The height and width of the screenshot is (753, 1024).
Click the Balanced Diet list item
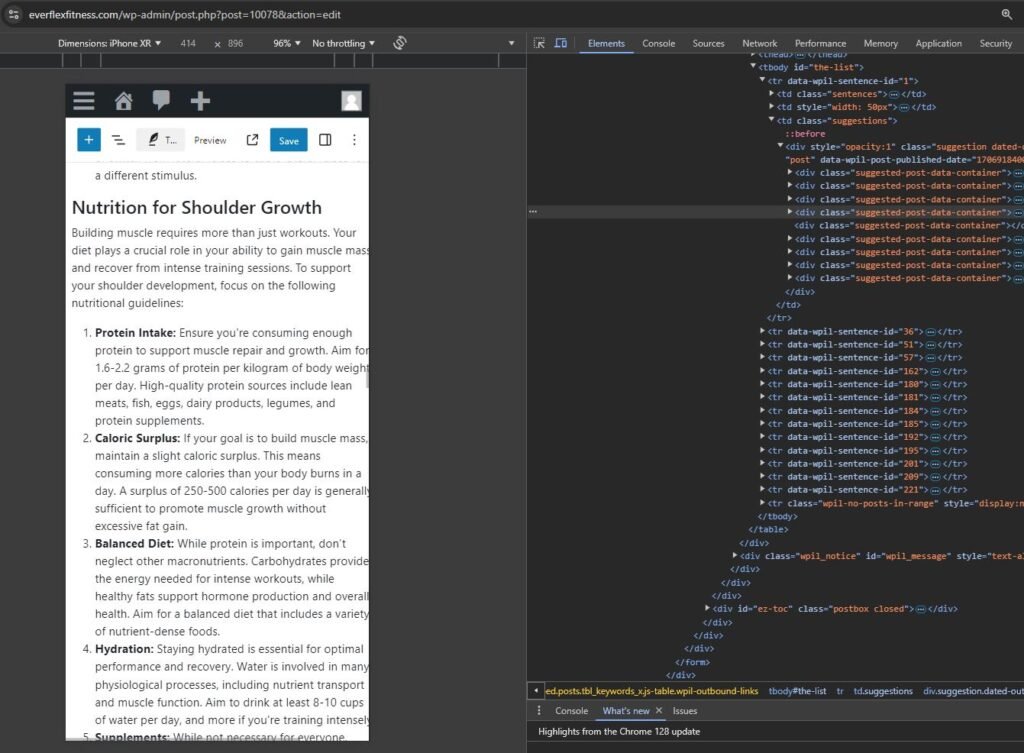231,587
